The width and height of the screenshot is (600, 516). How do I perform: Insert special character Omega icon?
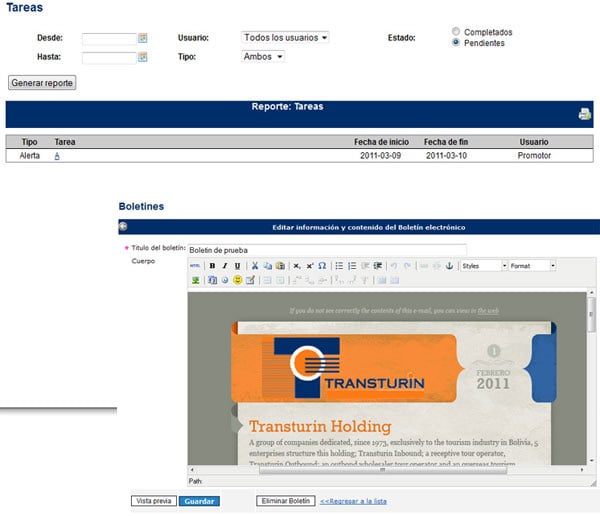point(322,266)
